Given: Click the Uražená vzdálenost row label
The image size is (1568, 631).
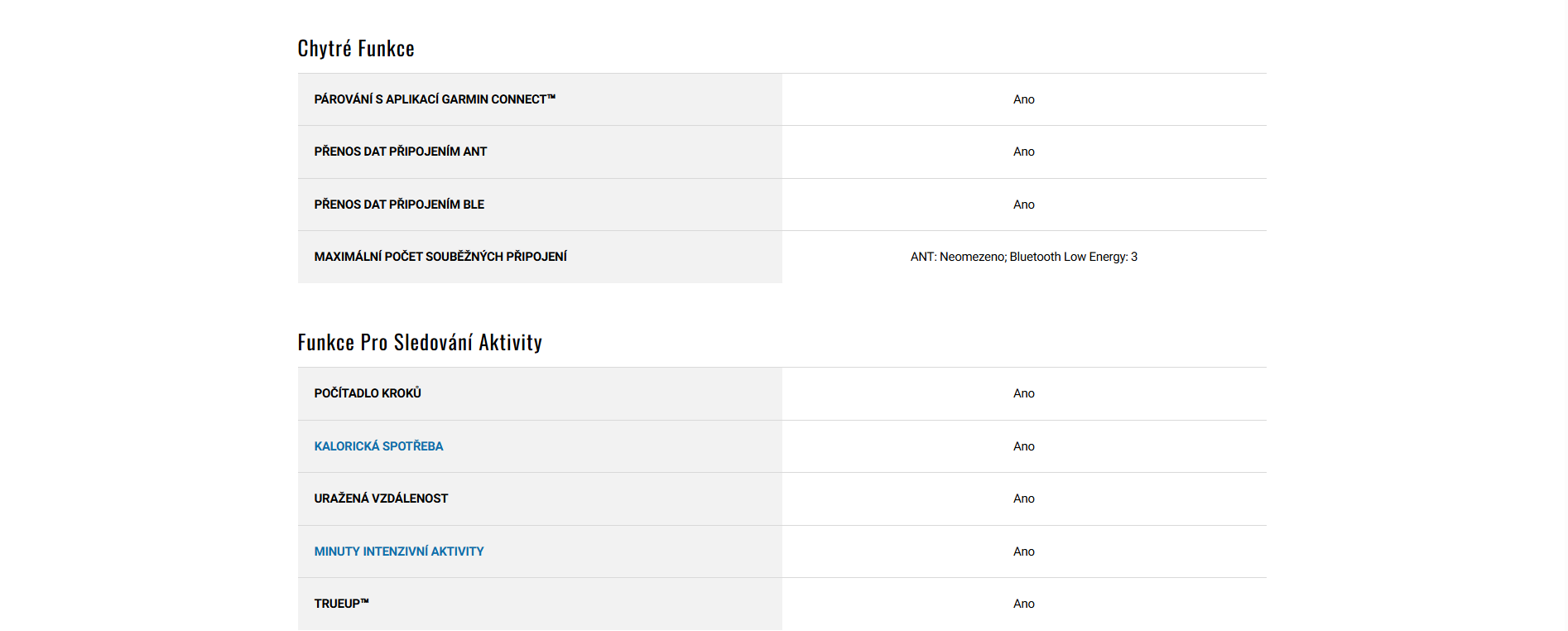Looking at the screenshot, I should click(381, 499).
